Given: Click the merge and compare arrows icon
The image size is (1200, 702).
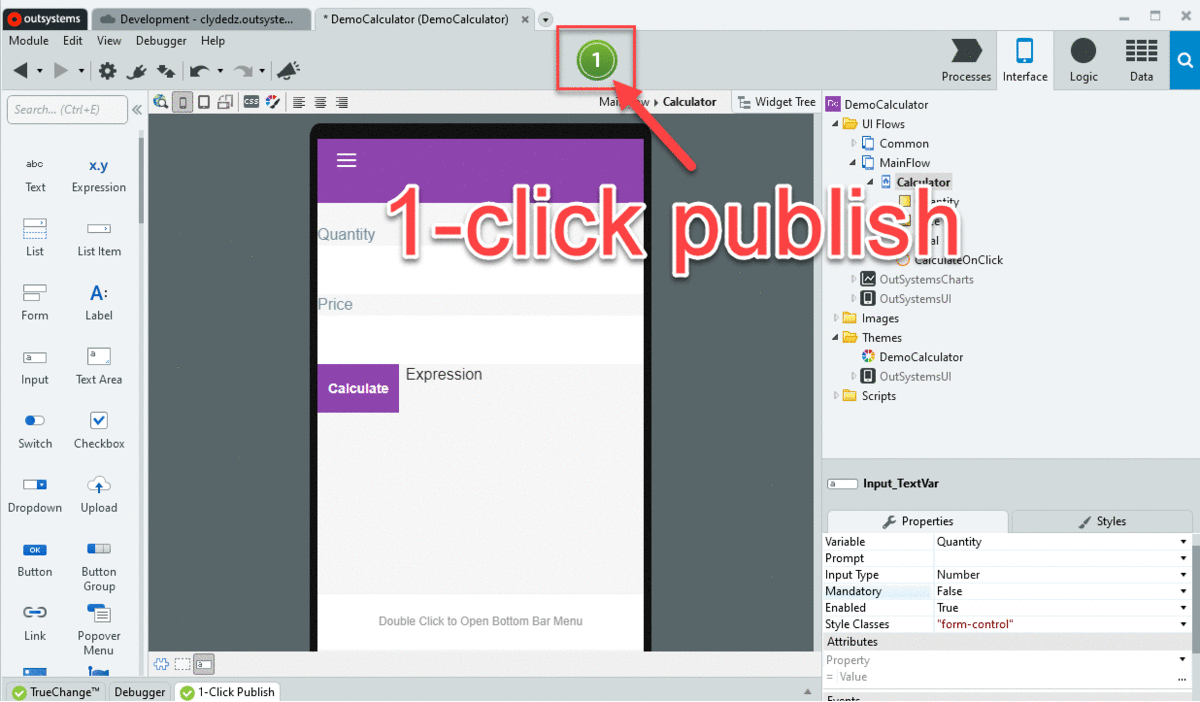Looking at the screenshot, I should coord(167,70).
